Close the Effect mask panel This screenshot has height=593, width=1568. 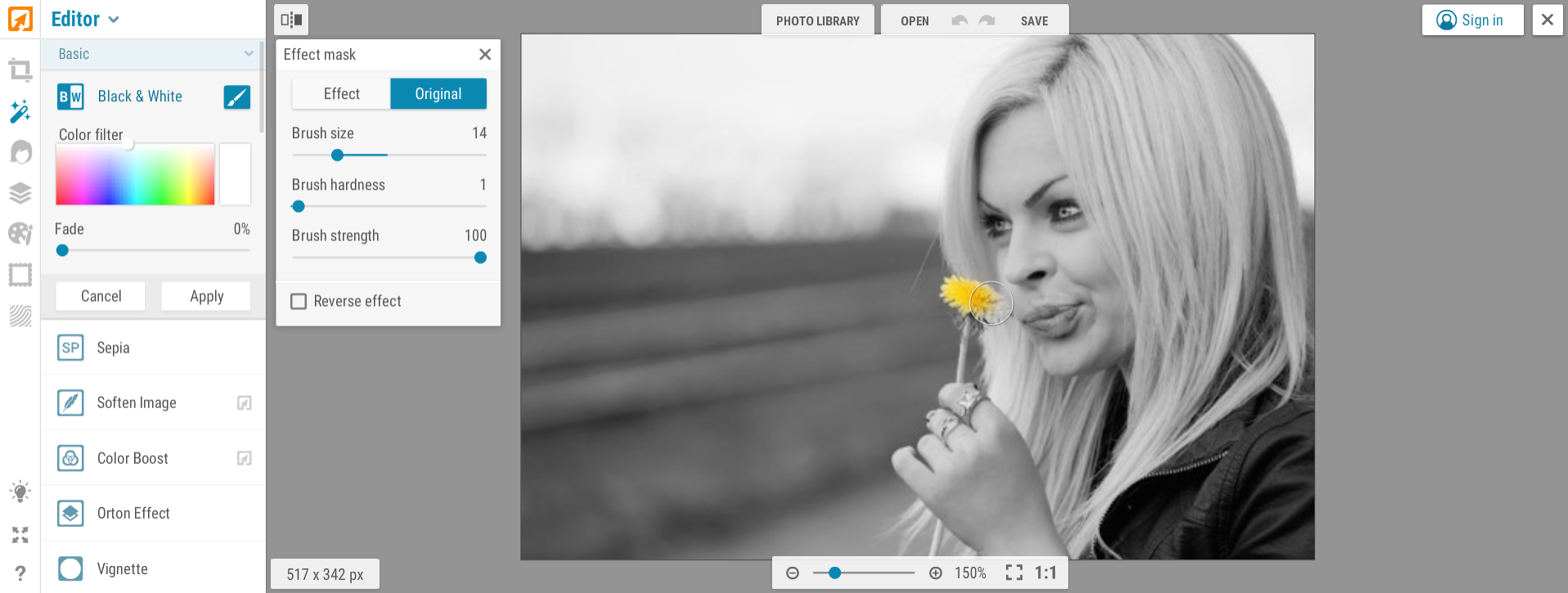tap(485, 55)
